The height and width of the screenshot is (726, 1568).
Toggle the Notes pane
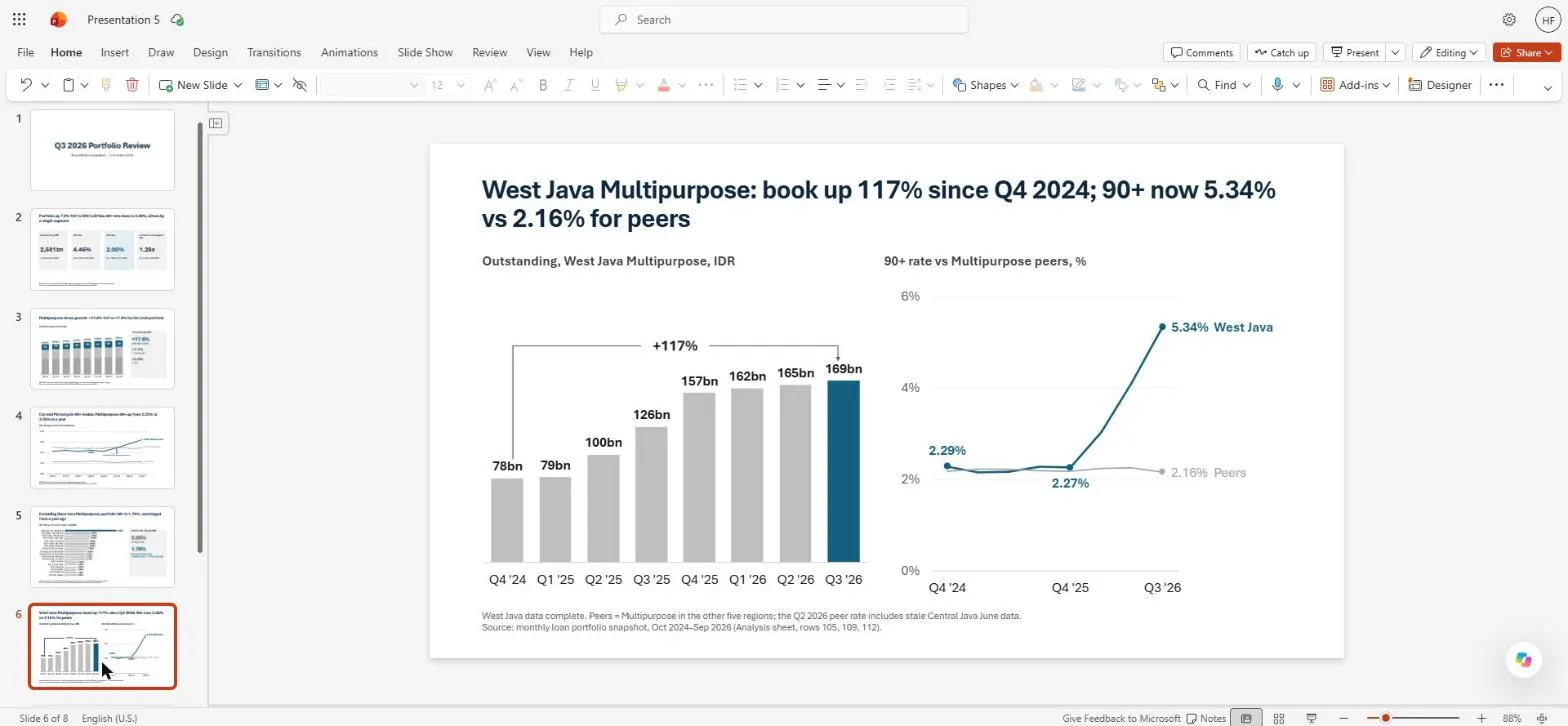click(x=1206, y=718)
